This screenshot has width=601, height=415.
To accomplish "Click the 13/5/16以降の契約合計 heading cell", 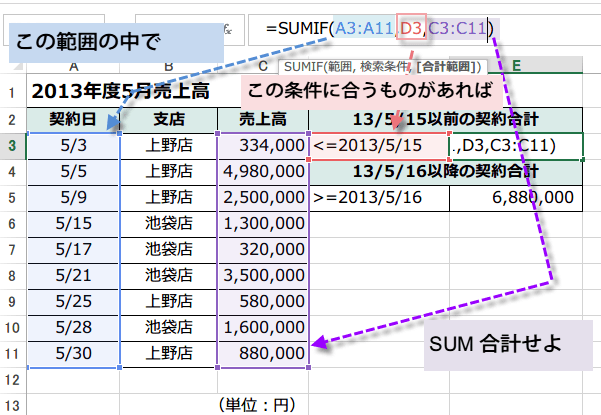I will pyautogui.click(x=445, y=171).
